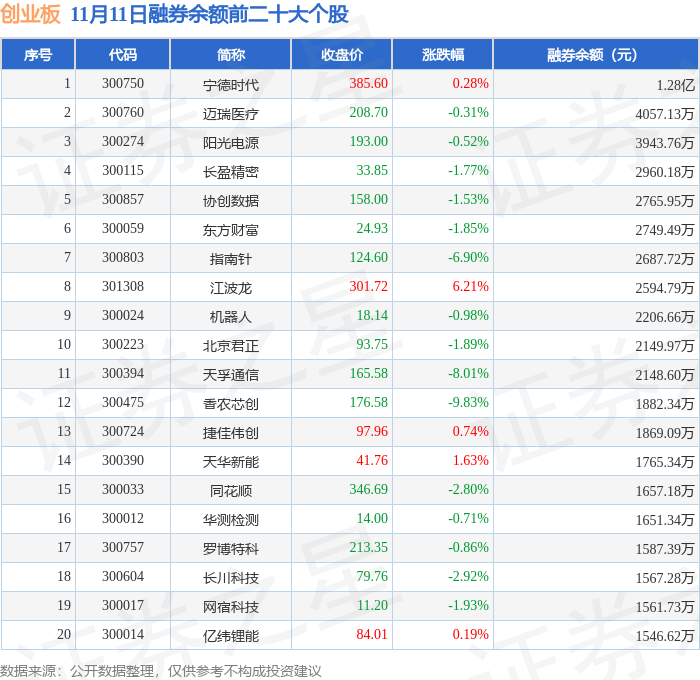
Task: Click the closing price 385.60
Action: [368, 83]
